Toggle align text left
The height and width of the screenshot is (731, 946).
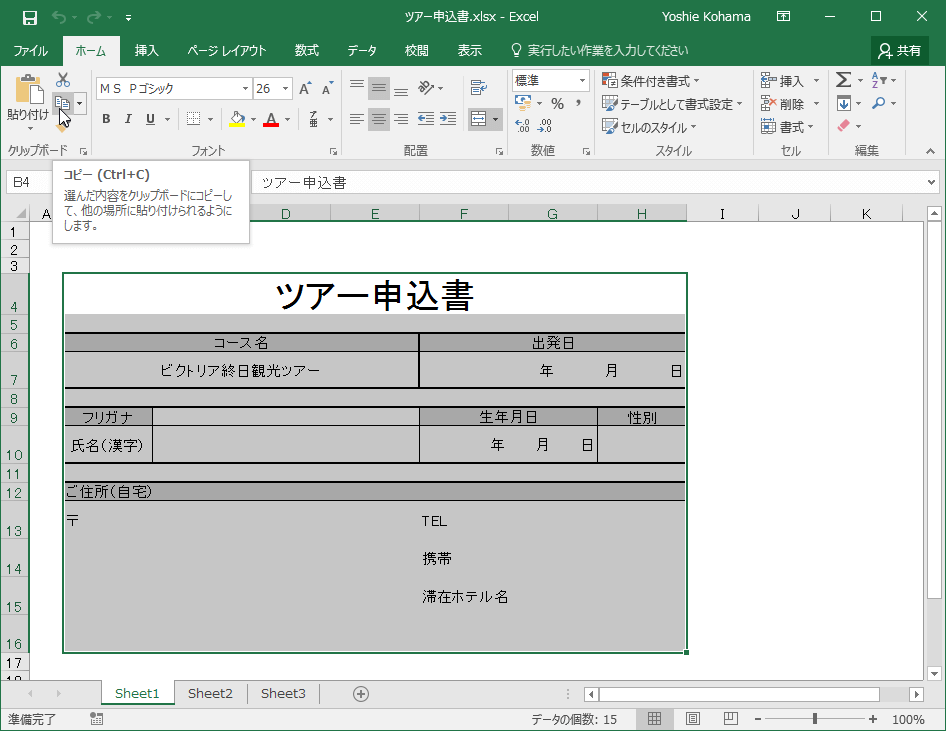coord(357,119)
